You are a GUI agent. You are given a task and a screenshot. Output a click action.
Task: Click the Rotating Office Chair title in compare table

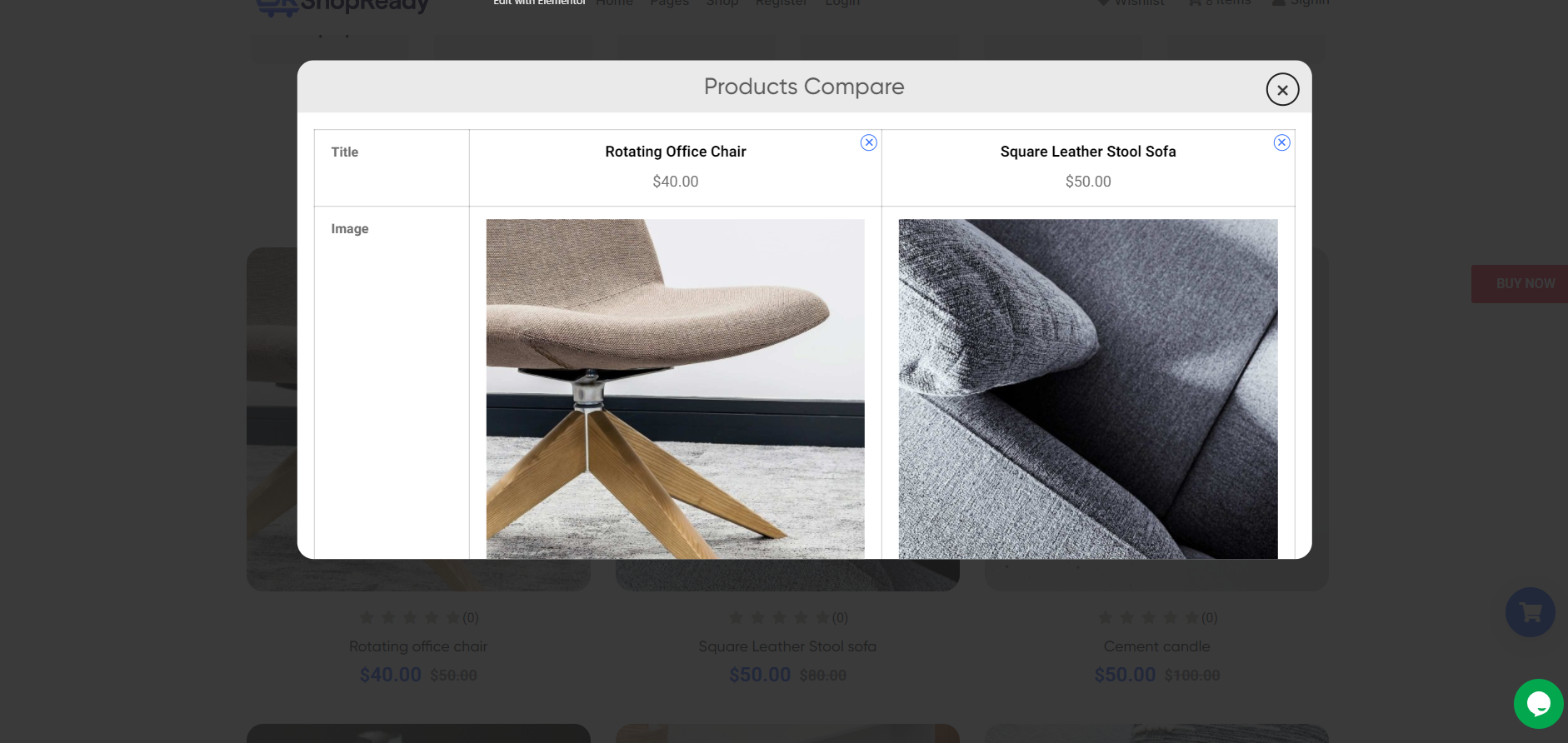coord(675,152)
